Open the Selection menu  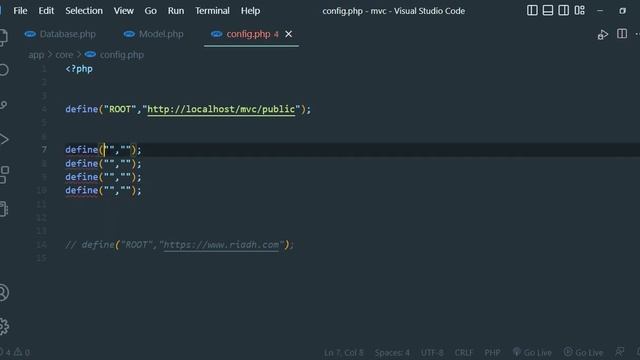tap(84, 11)
